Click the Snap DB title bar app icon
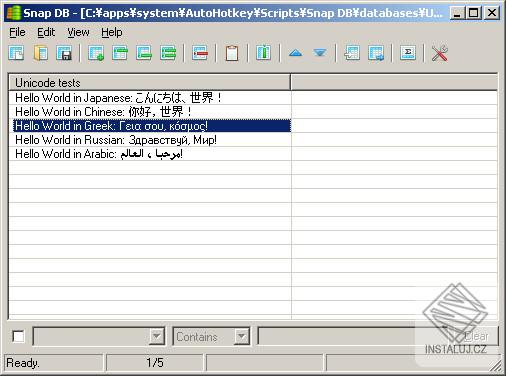Image resolution: width=506 pixels, height=376 pixels. coord(14,13)
